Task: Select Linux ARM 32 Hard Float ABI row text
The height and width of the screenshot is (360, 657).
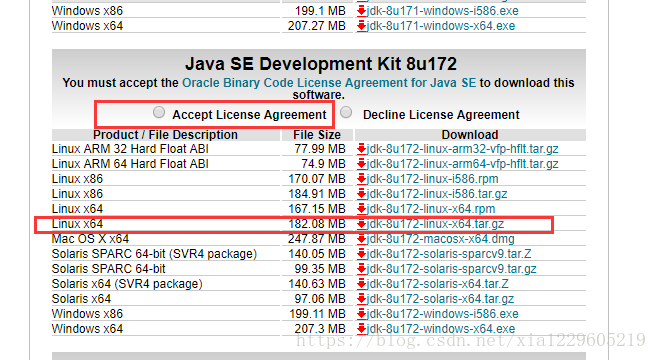Action: point(130,149)
